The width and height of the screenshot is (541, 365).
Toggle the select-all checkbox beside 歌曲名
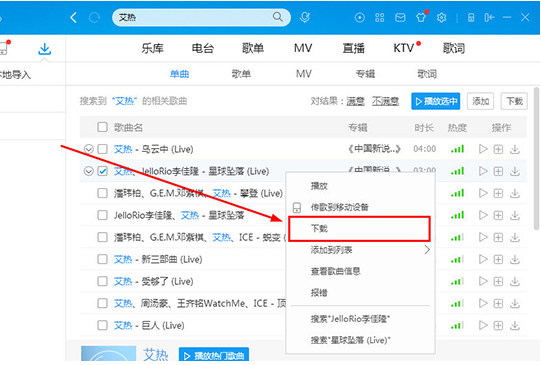pyautogui.click(x=102, y=127)
